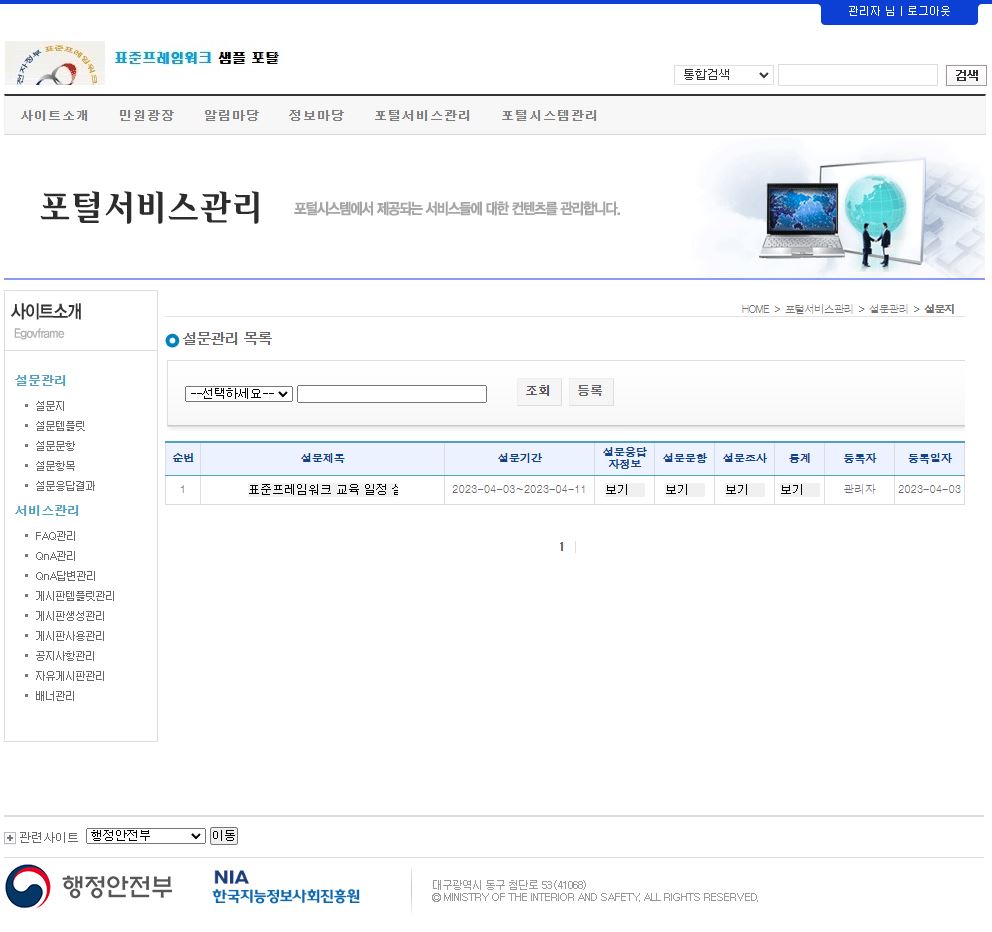
Task: Expand the --선택하세요-- search condition dropdown
Action: (x=238, y=394)
